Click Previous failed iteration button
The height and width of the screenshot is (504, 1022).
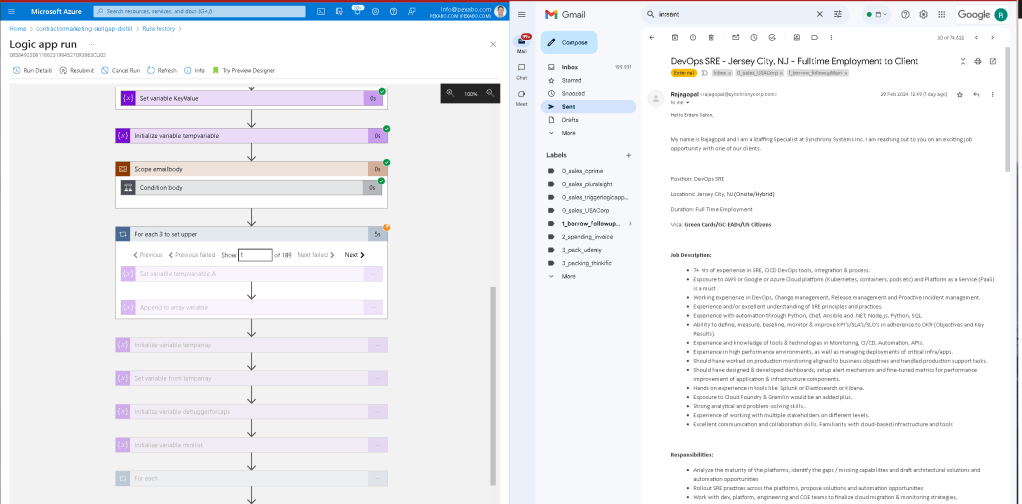pos(192,255)
